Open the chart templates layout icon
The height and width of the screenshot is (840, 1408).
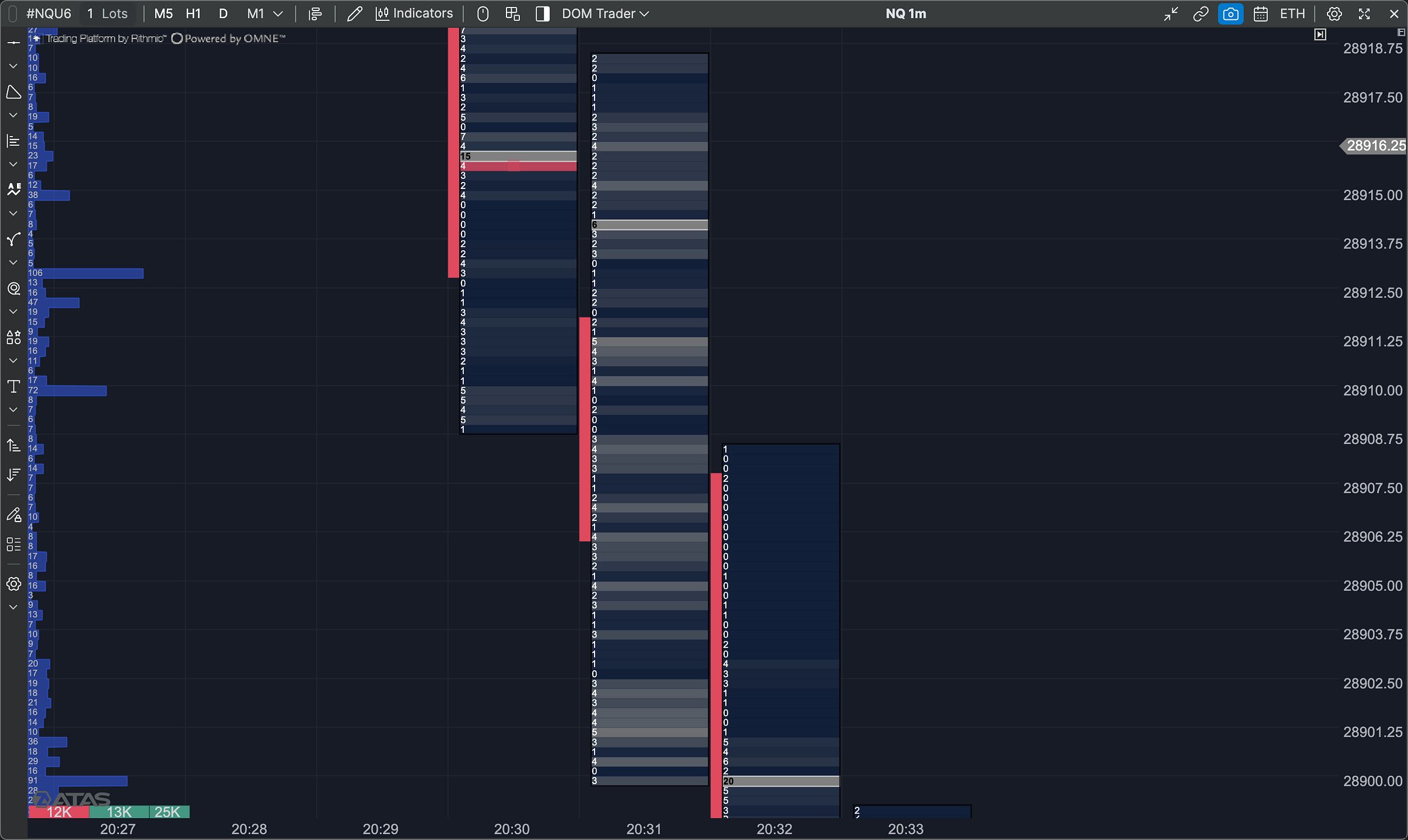tap(512, 14)
